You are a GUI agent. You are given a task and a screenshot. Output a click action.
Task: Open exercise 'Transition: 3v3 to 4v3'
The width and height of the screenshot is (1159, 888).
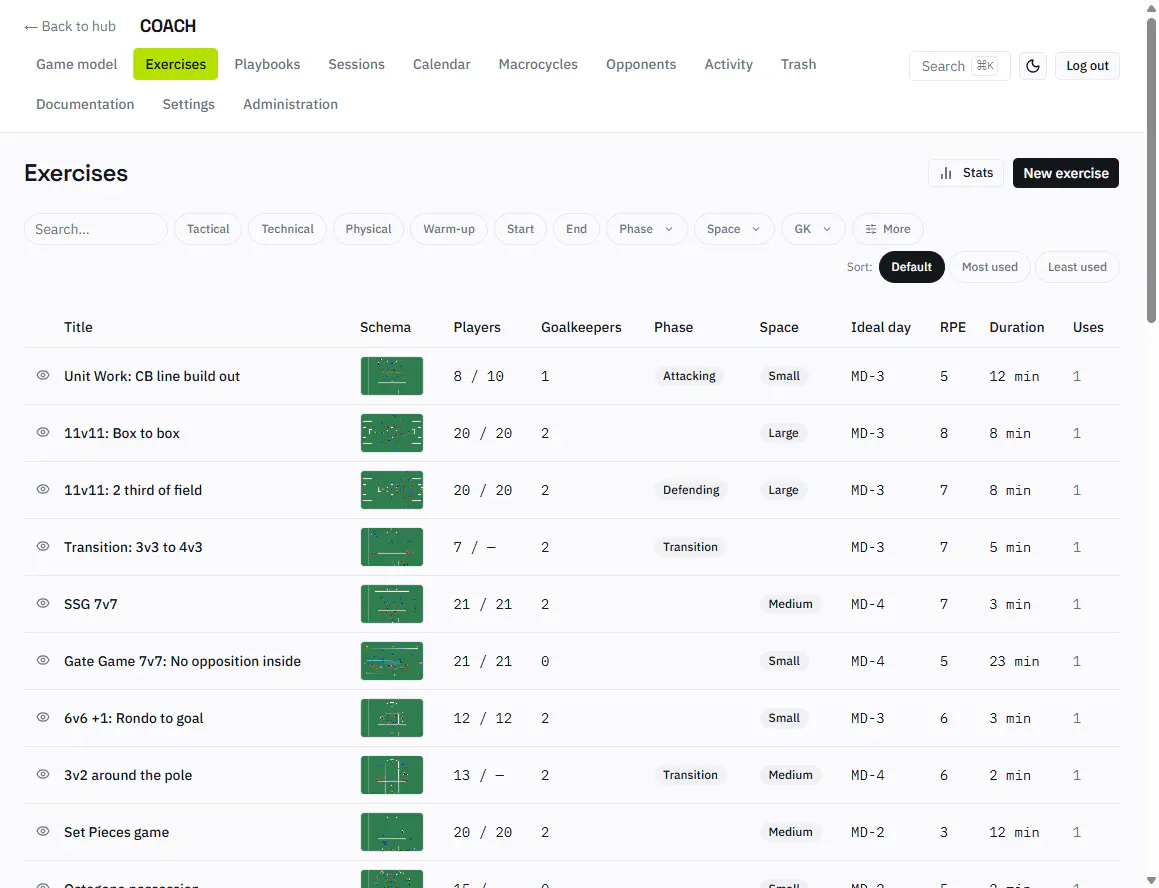[x=133, y=547]
